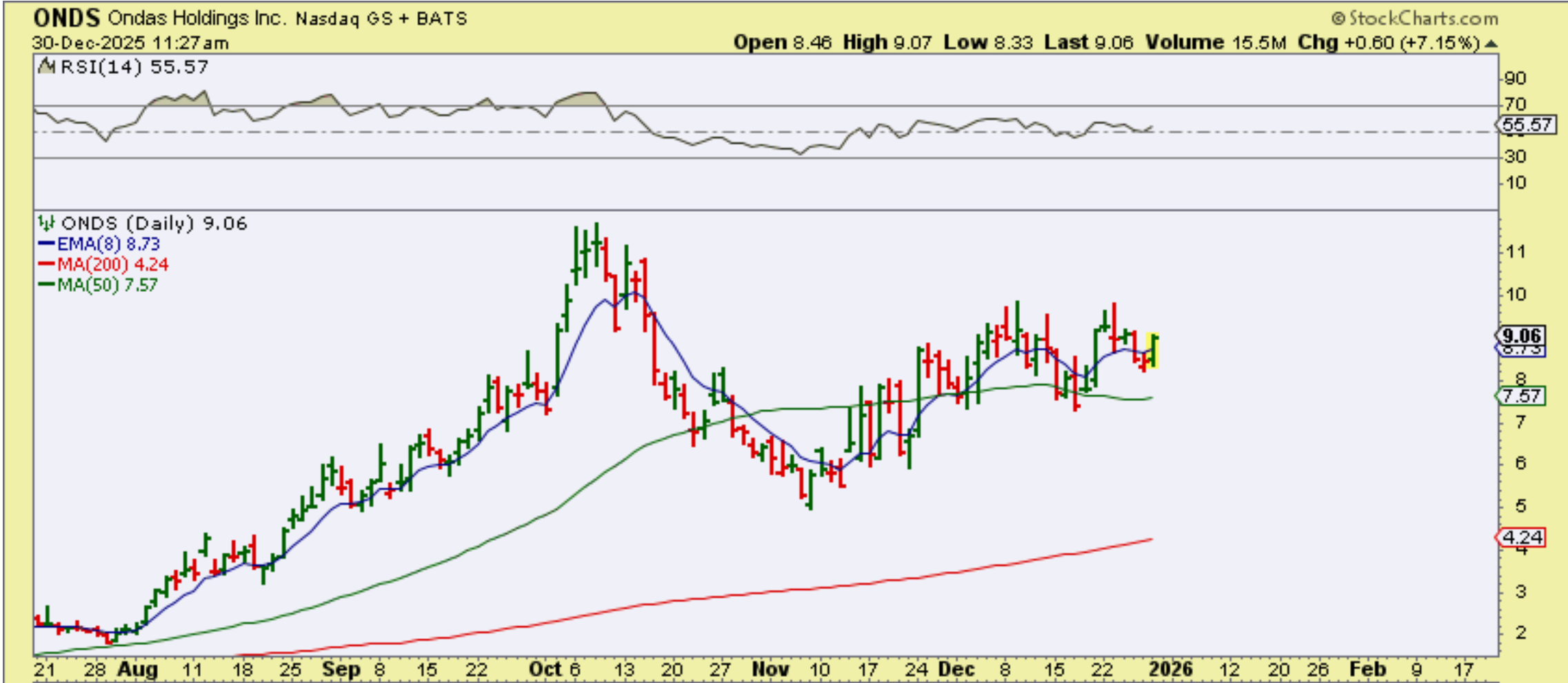
Task: Click the price axis label 11
Action: (x=1516, y=252)
